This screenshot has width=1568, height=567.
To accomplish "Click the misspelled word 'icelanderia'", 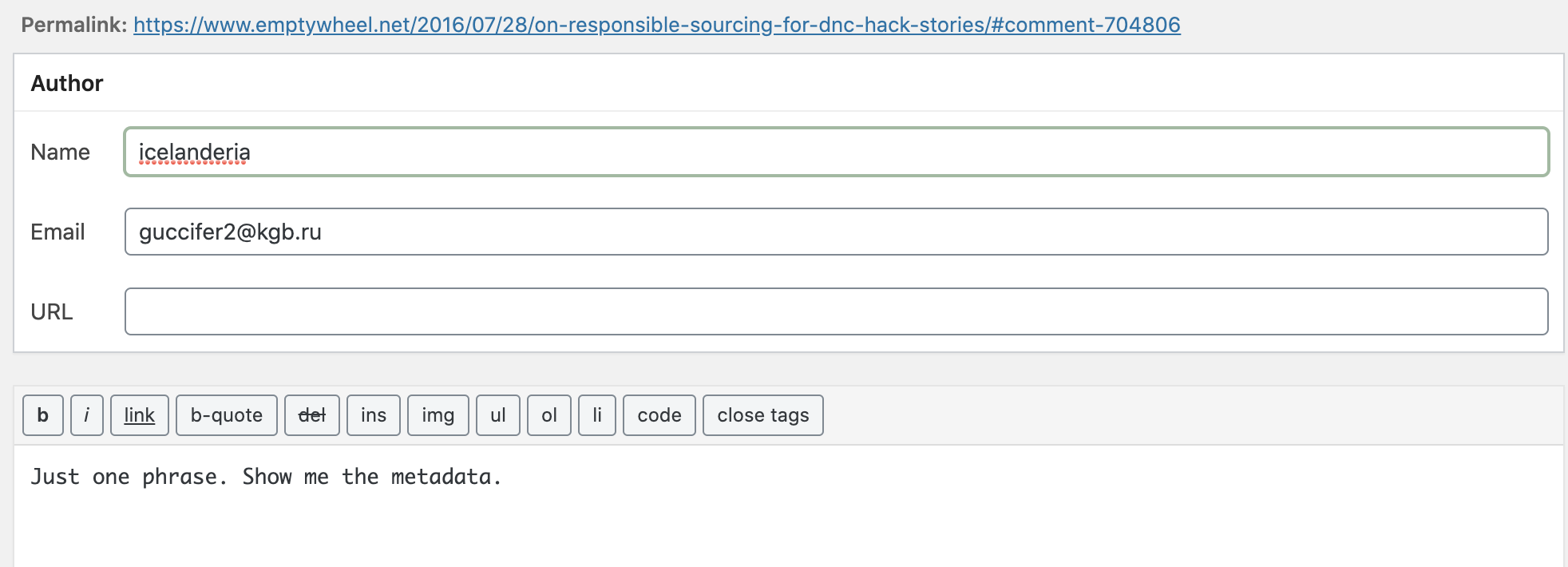I will tap(194, 152).
